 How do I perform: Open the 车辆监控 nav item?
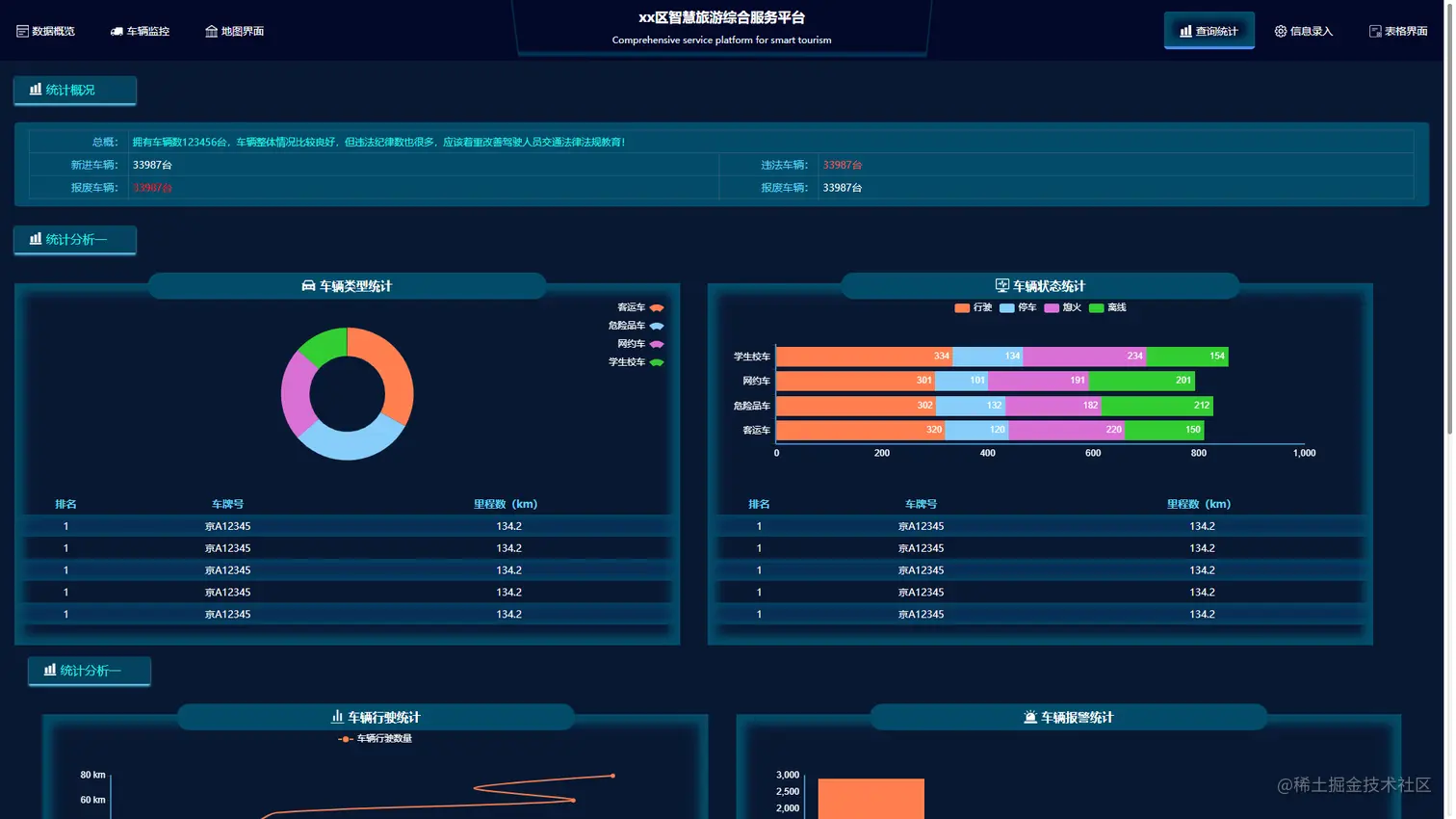tap(140, 31)
